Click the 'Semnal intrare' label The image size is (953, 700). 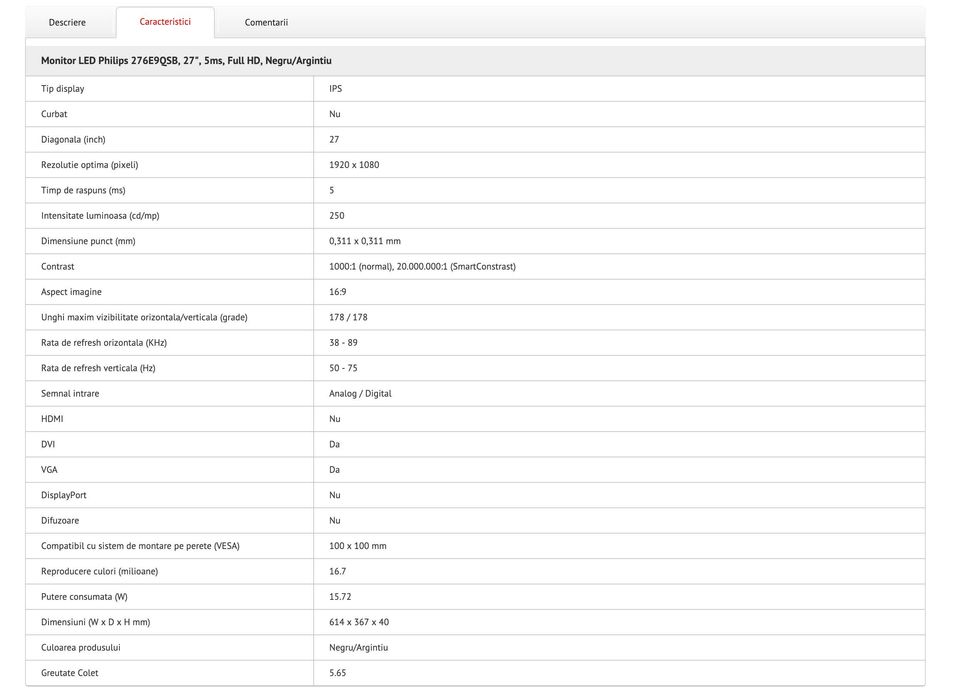coord(70,394)
